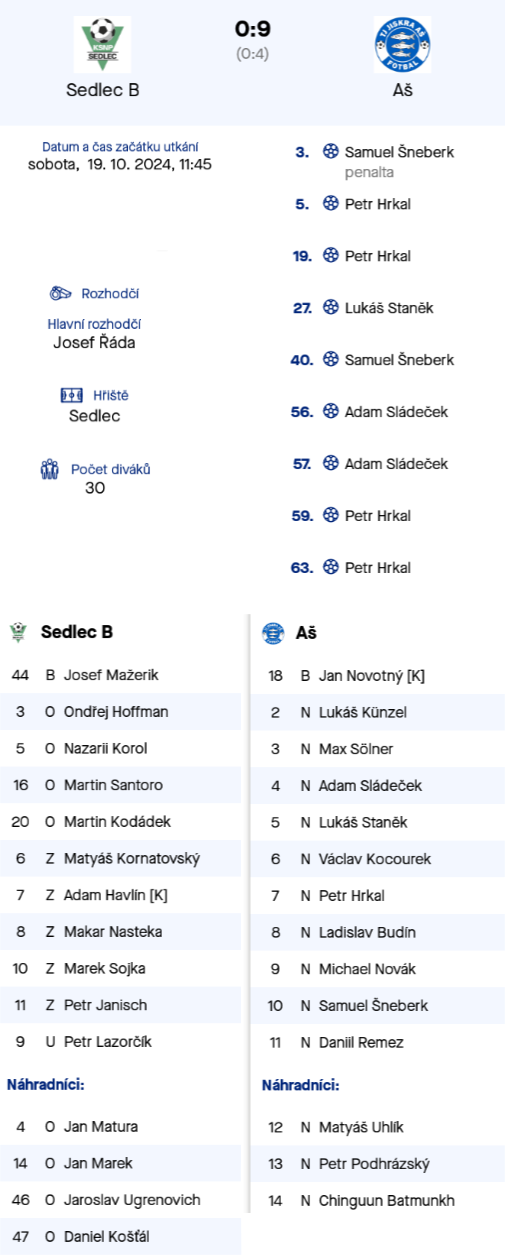The width and height of the screenshot is (505, 1258).
Task: Click the spectators icon beside Počet diváků
Action: [51, 468]
